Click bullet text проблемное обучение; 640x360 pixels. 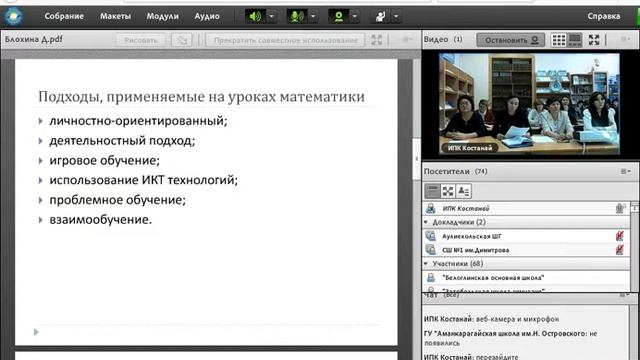tap(118, 200)
